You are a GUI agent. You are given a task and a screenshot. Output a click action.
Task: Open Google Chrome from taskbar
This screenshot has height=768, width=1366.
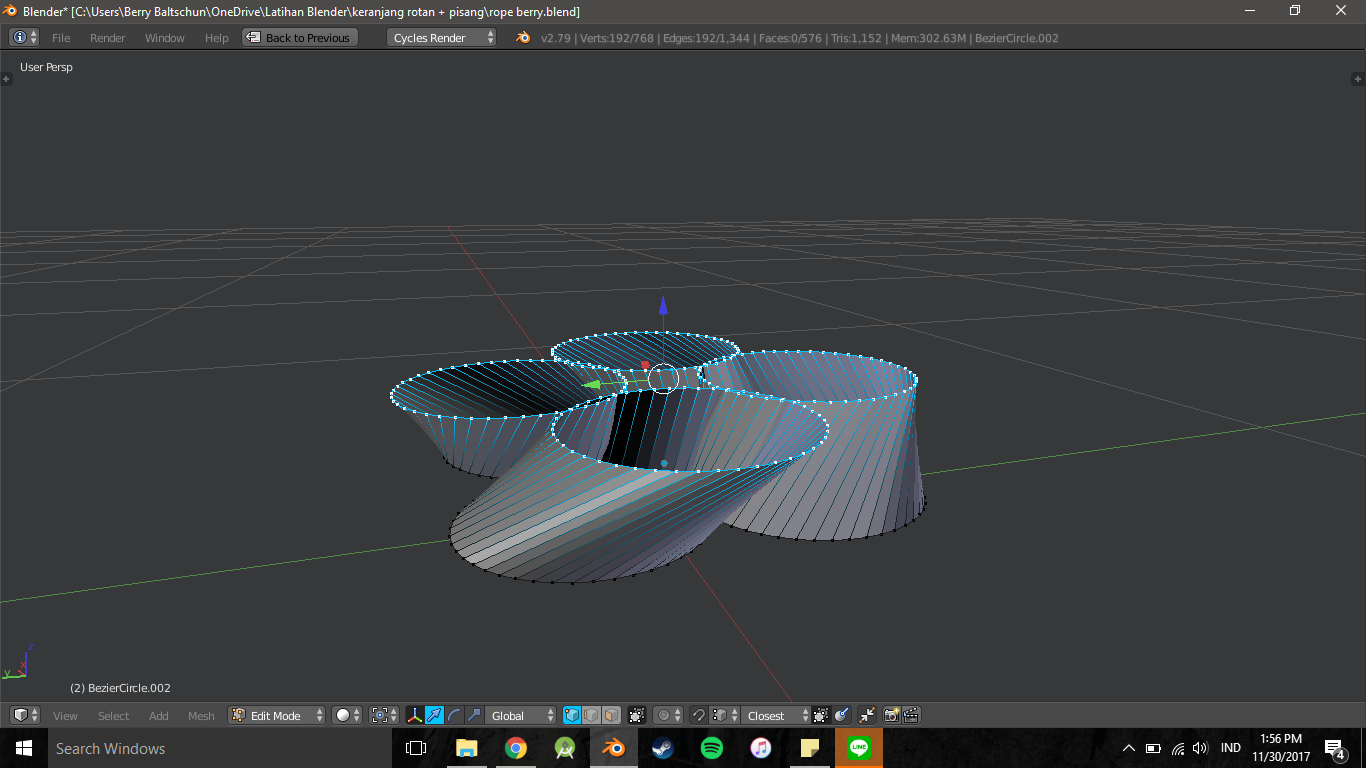coord(515,748)
